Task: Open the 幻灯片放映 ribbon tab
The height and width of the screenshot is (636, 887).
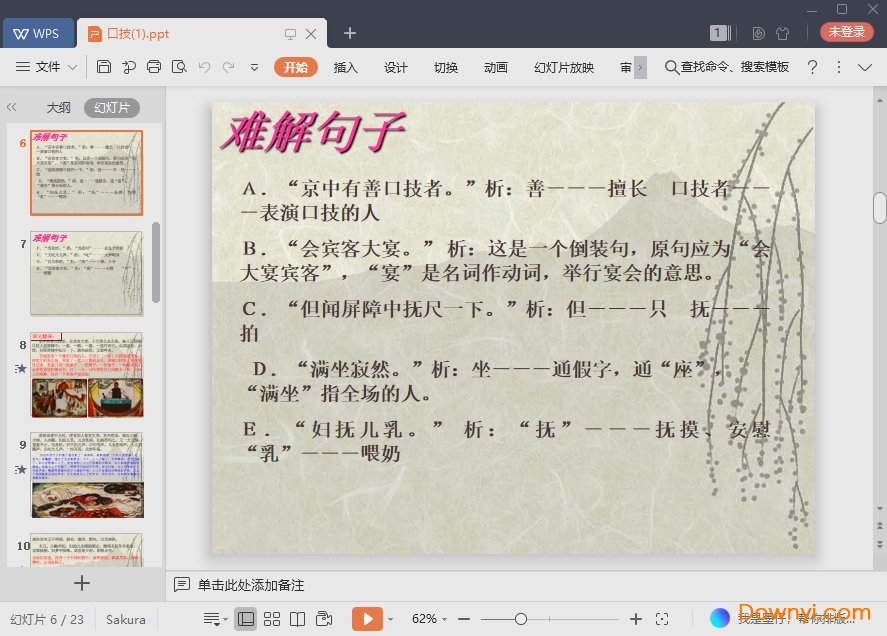Action: coord(563,67)
